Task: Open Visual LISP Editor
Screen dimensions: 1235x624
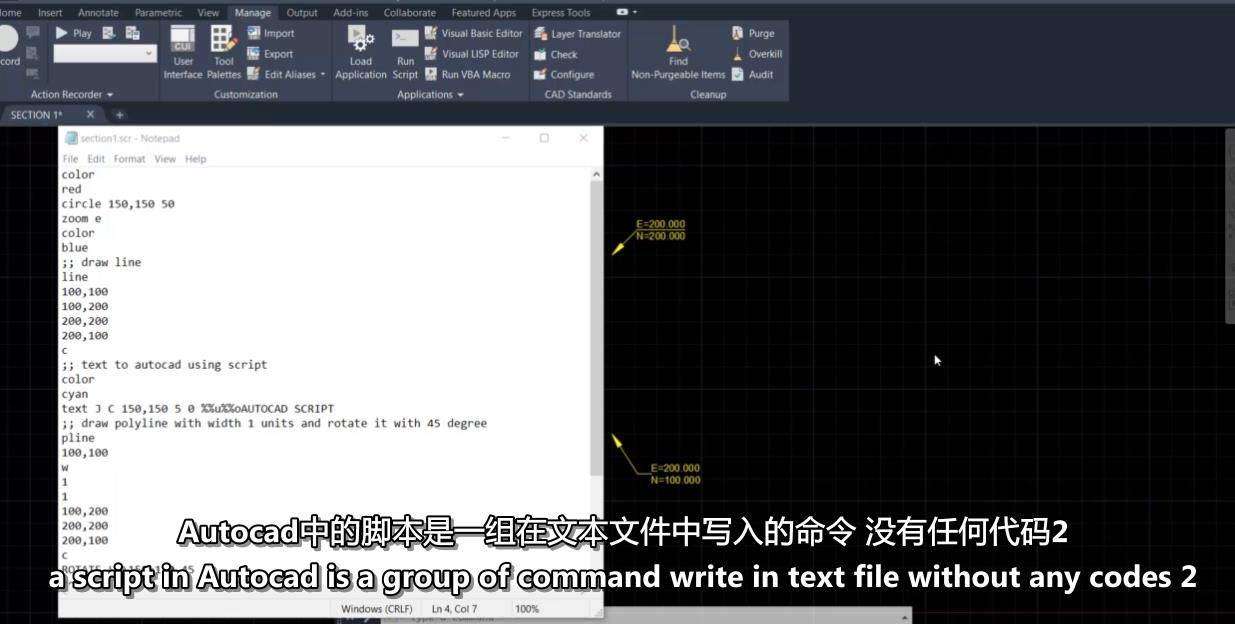Action: 471,54
